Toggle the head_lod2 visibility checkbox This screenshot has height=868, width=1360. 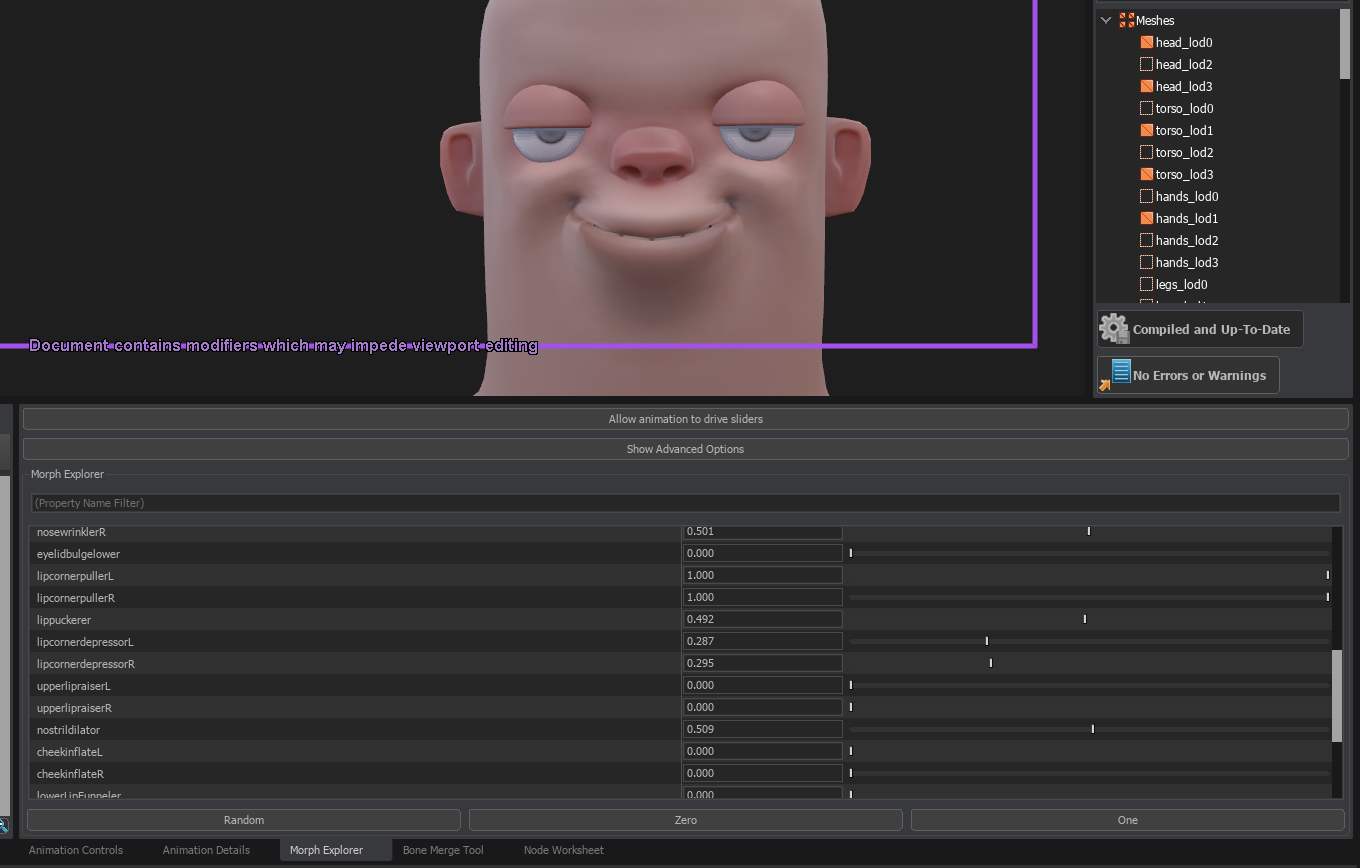pyautogui.click(x=1146, y=64)
